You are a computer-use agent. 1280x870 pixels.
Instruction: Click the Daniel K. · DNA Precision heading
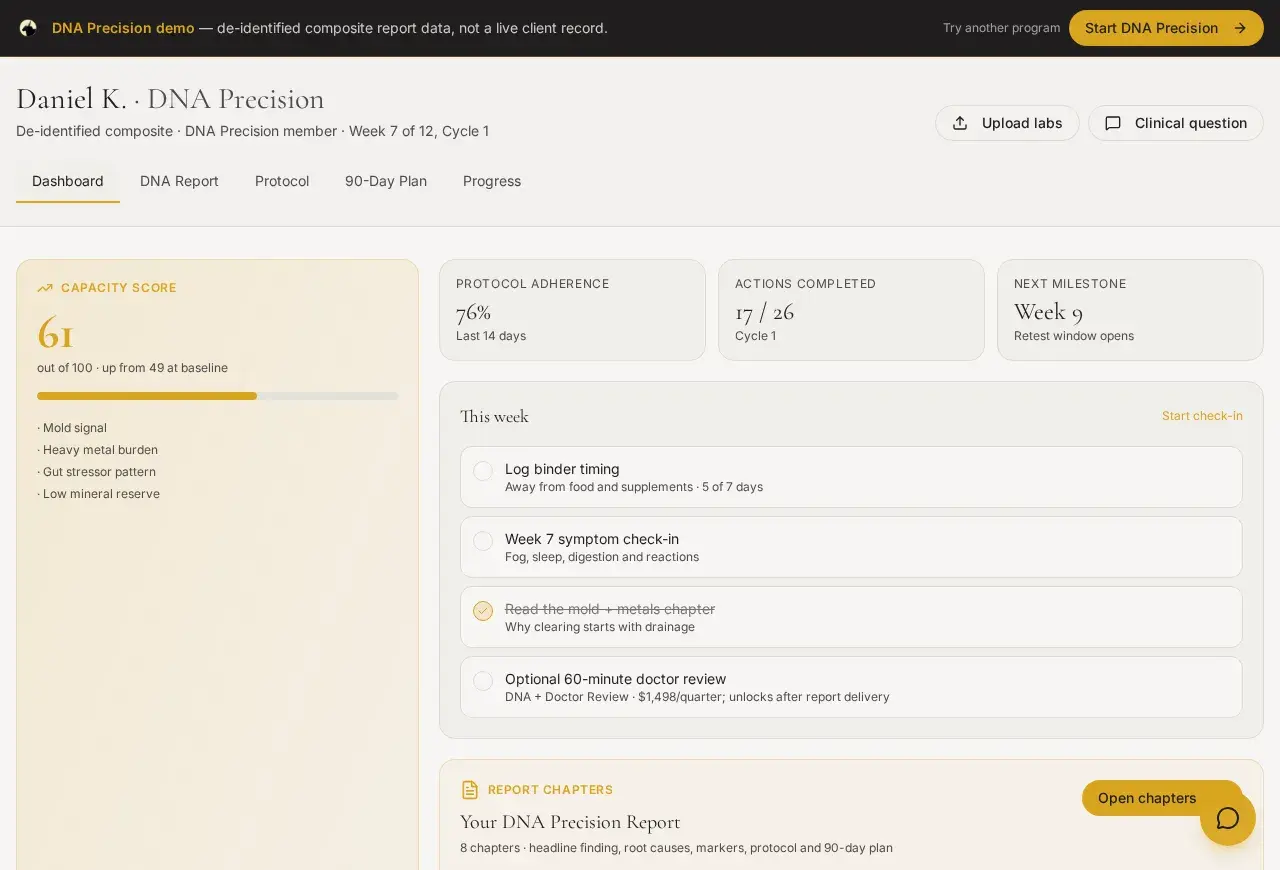pos(170,99)
